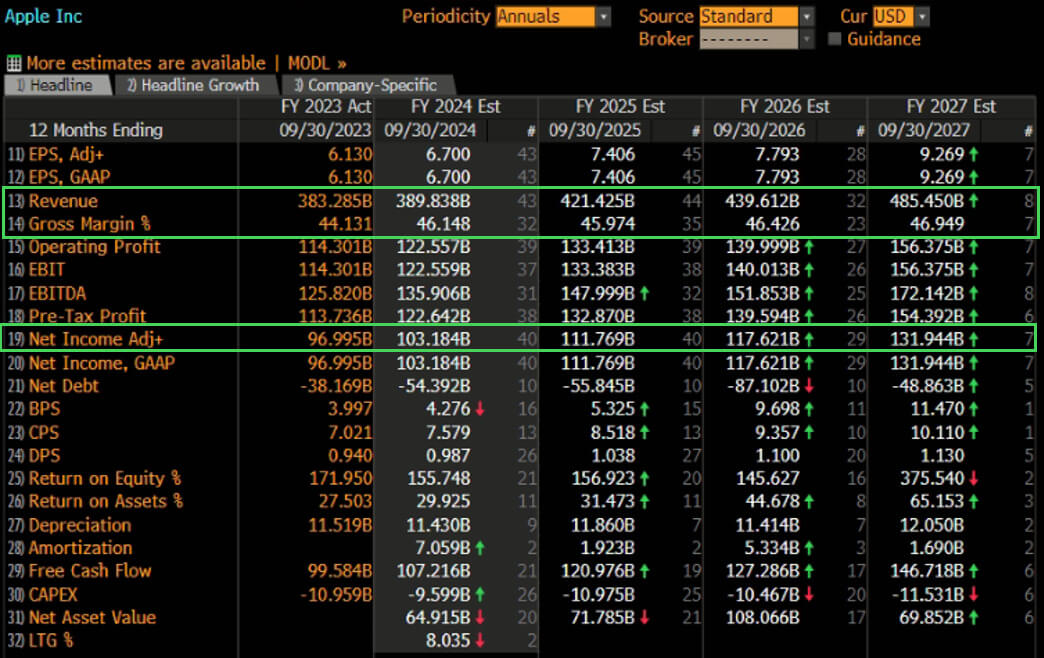Click the down arrow beside Net Debt -87.102B
The image size is (1044, 658).
(809, 386)
